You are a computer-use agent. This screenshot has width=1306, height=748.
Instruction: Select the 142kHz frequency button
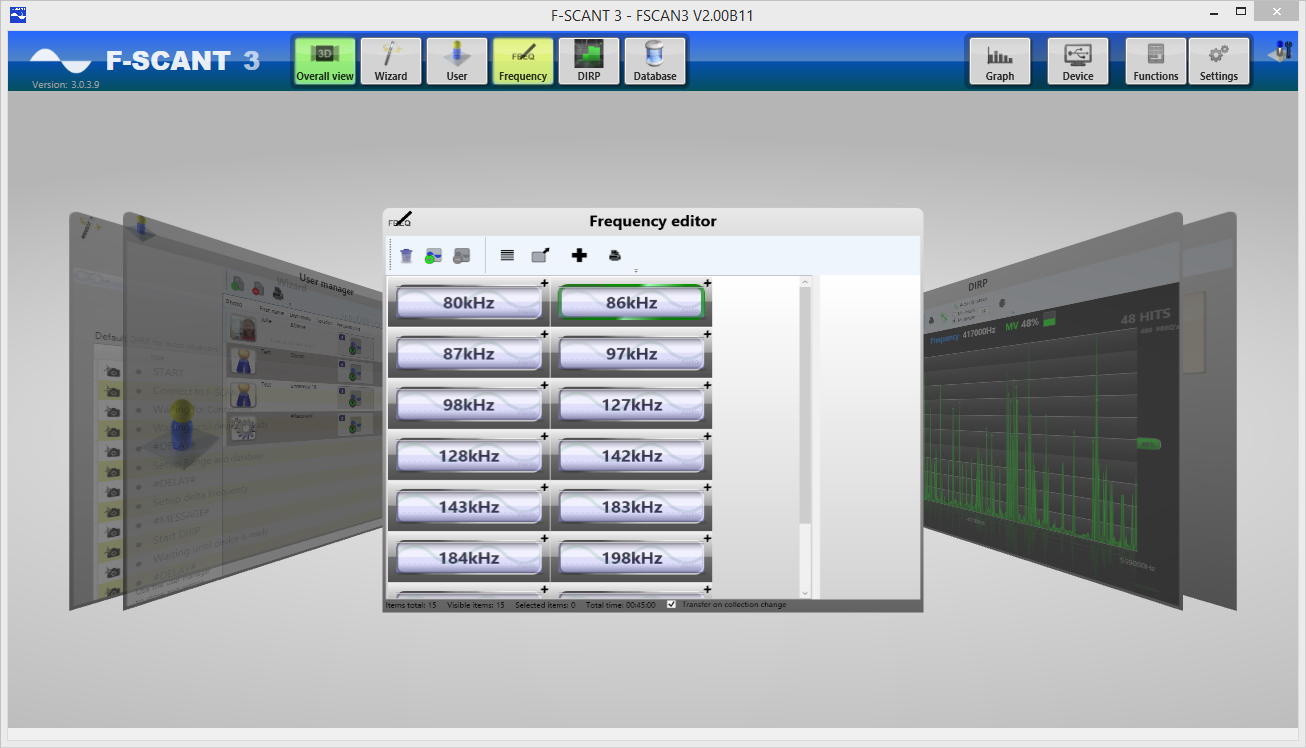coord(632,455)
